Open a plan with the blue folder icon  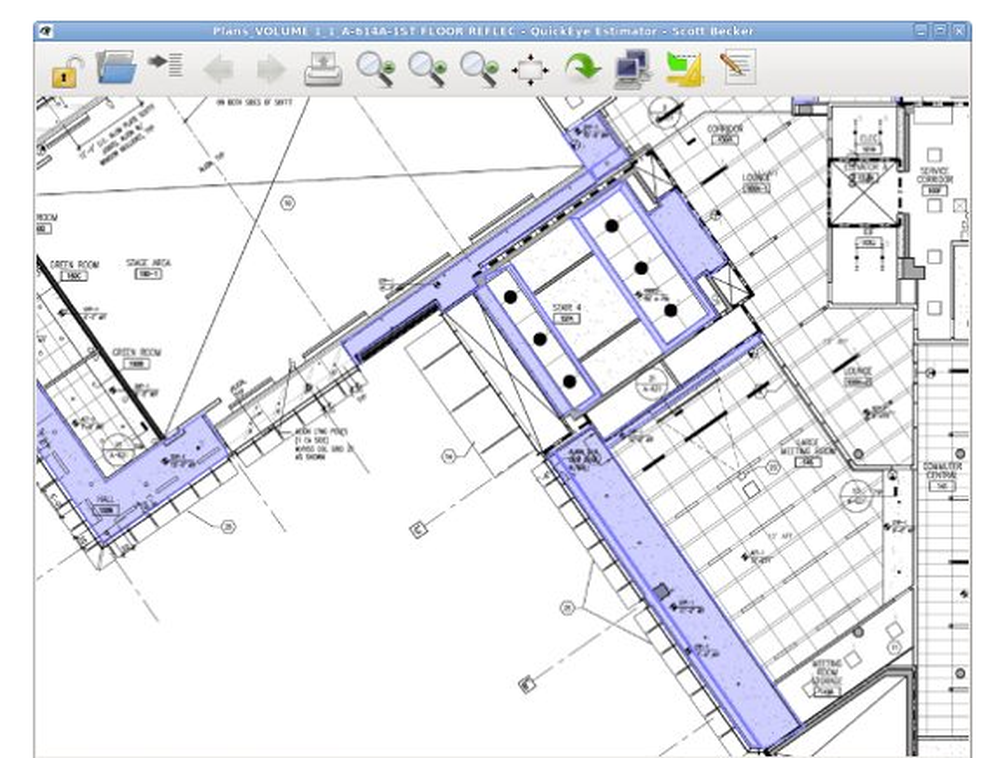pos(115,68)
